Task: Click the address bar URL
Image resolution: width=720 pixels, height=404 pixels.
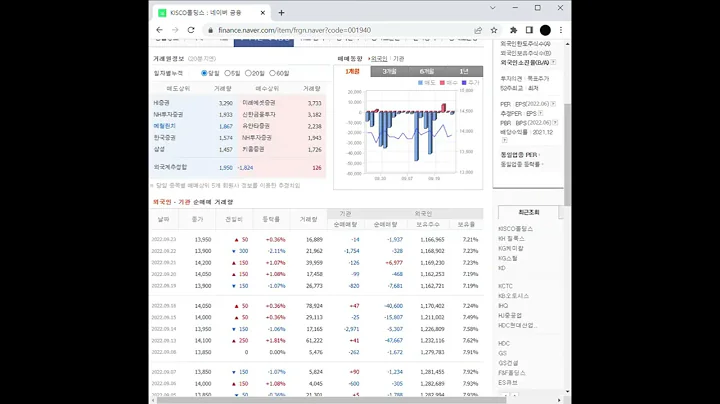Action: click(294, 30)
